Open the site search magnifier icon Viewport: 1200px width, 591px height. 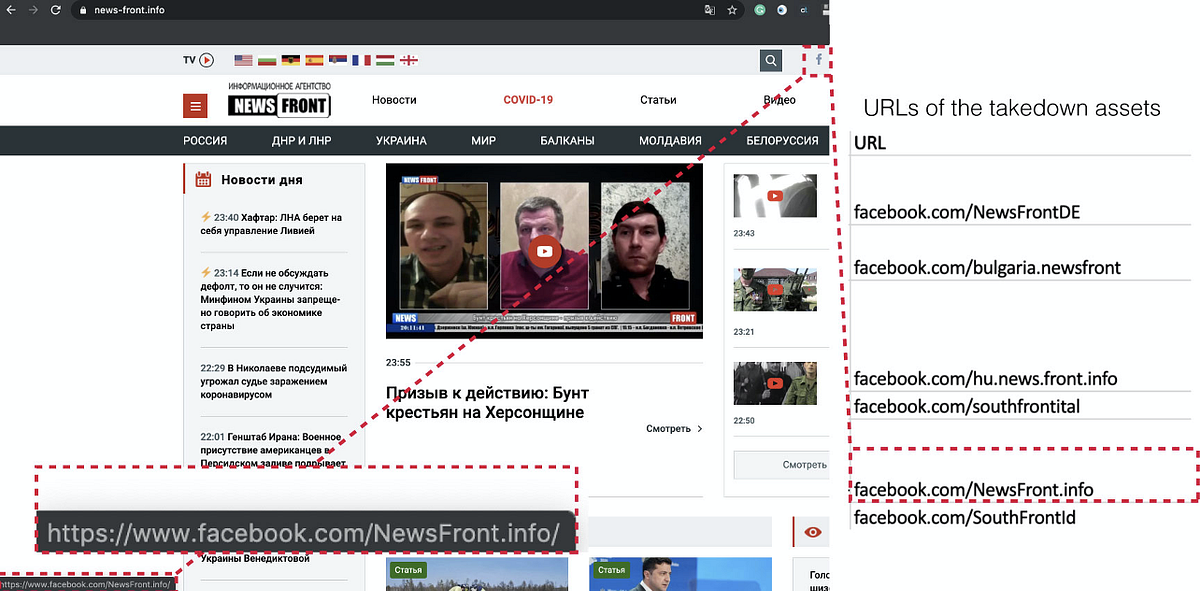pos(770,61)
